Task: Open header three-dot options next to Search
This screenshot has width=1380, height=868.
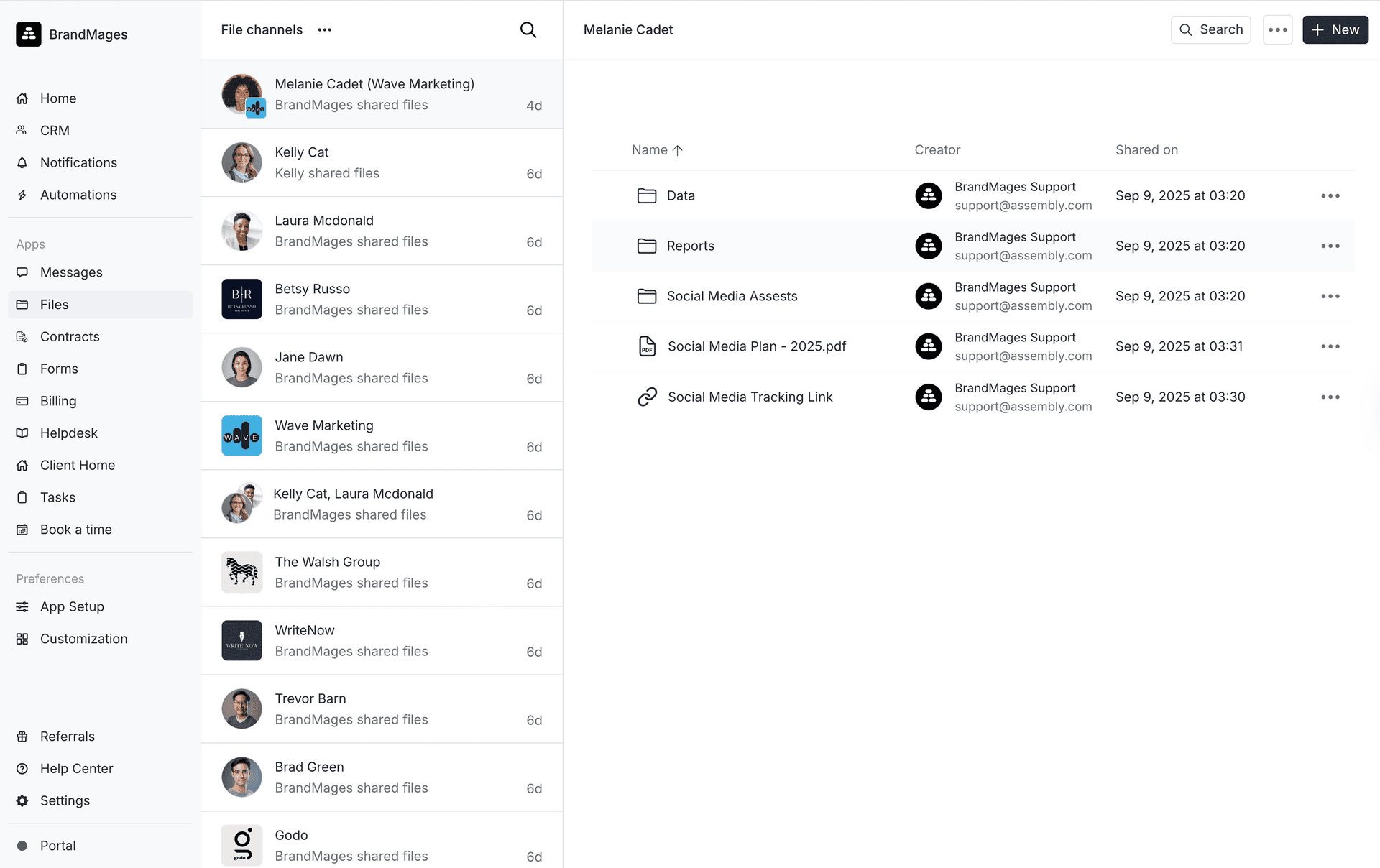Action: (x=1277, y=29)
